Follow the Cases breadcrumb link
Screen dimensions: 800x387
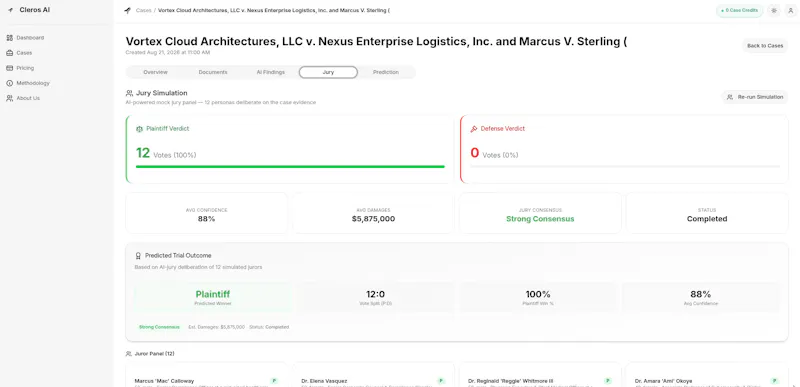tap(143, 10)
